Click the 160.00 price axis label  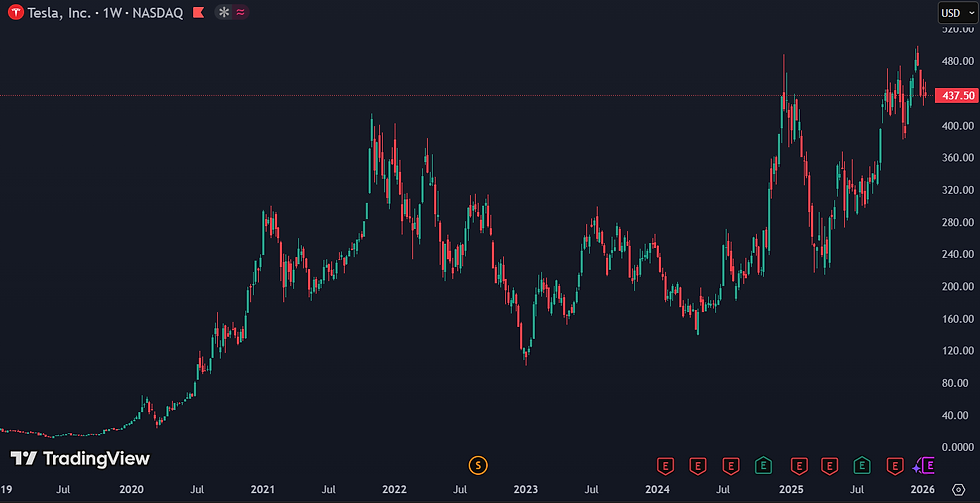959,319
